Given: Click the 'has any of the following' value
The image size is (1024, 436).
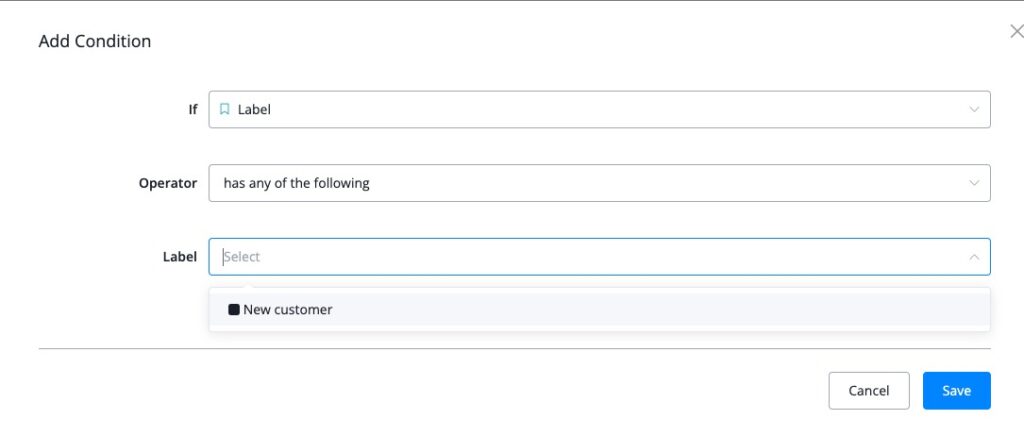Looking at the screenshot, I should point(296,183).
